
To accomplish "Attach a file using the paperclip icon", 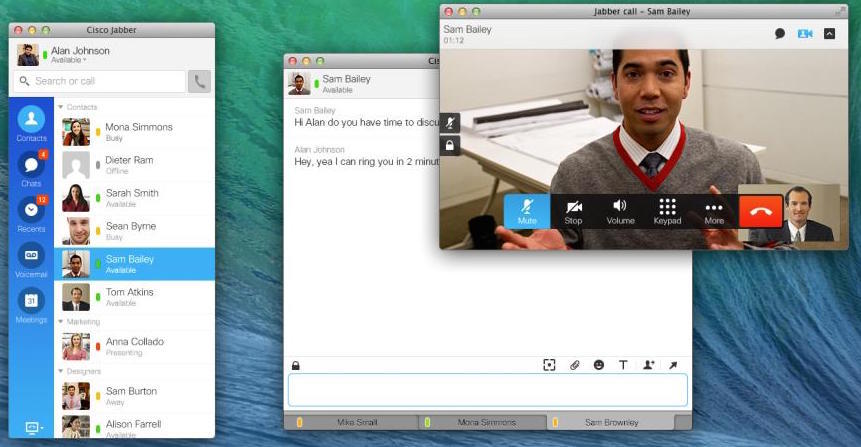I will pos(574,365).
